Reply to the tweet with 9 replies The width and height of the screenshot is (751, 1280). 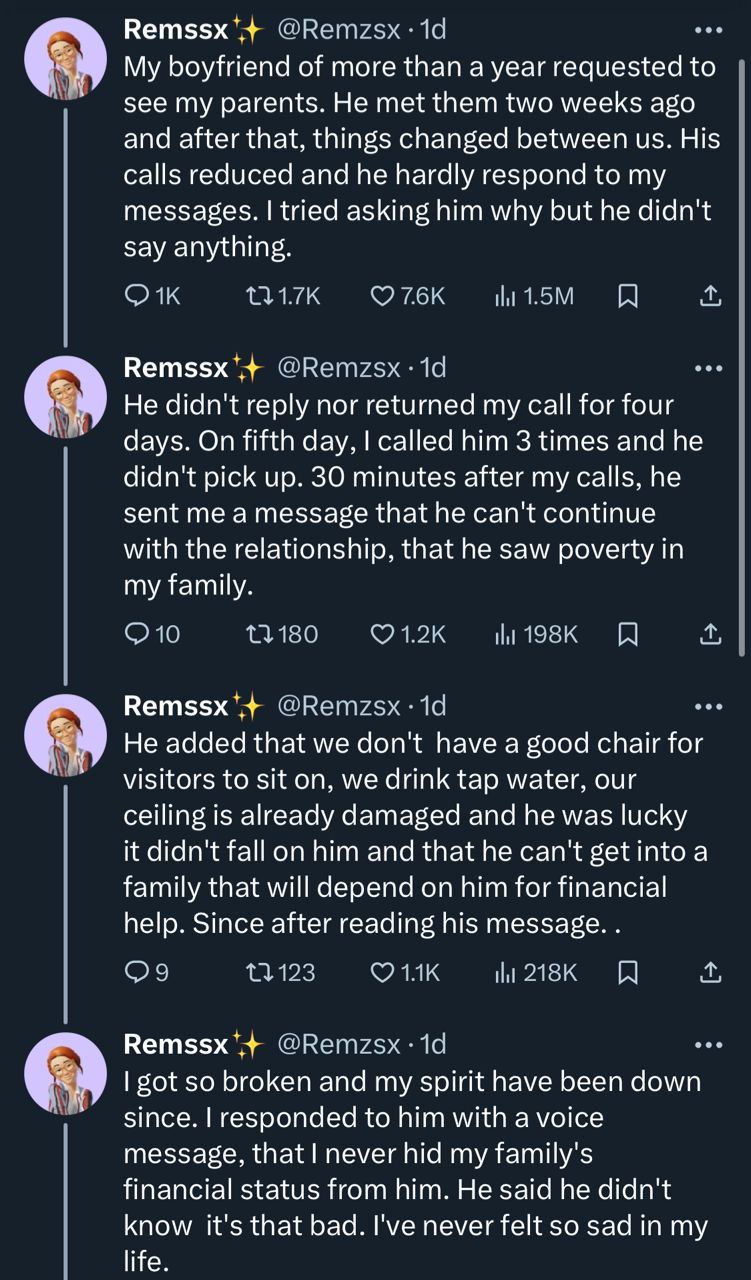point(139,971)
